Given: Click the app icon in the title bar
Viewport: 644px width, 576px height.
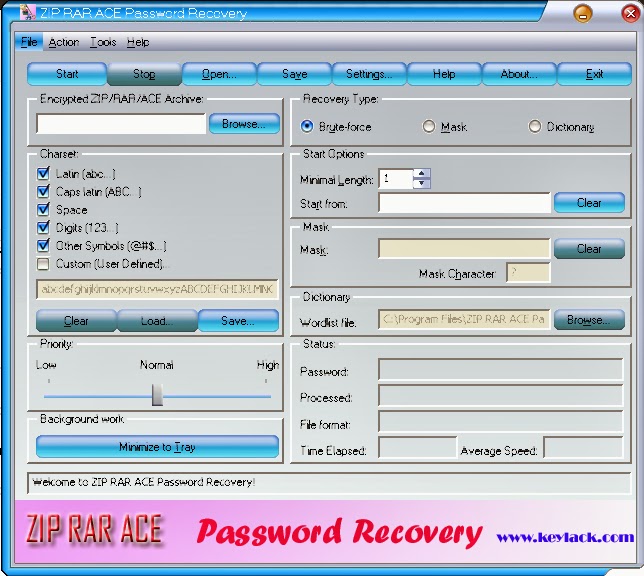Looking at the screenshot, I should 28,12.
